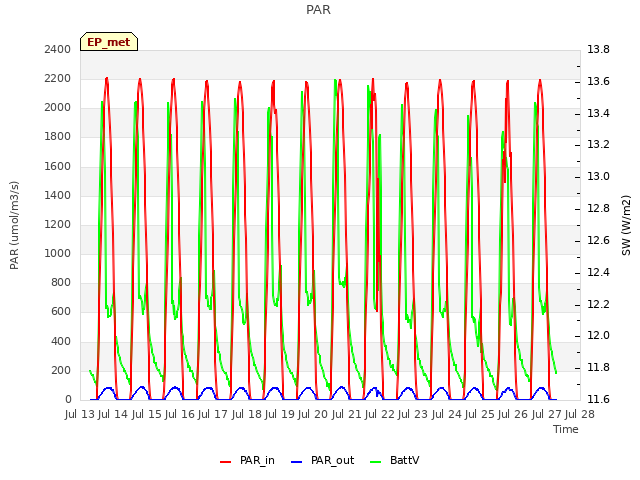The width and height of the screenshot is (640, 480).
Task: Click the PAR_in legend label
Action: click(x=257, y=460)
